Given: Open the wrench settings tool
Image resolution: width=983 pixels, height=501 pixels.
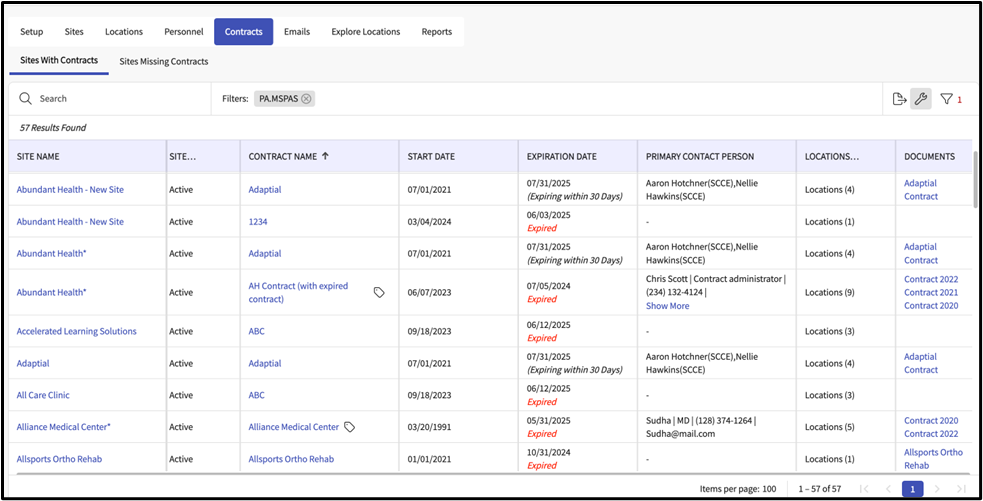Looking at the screenshot, I should (921, 99).
